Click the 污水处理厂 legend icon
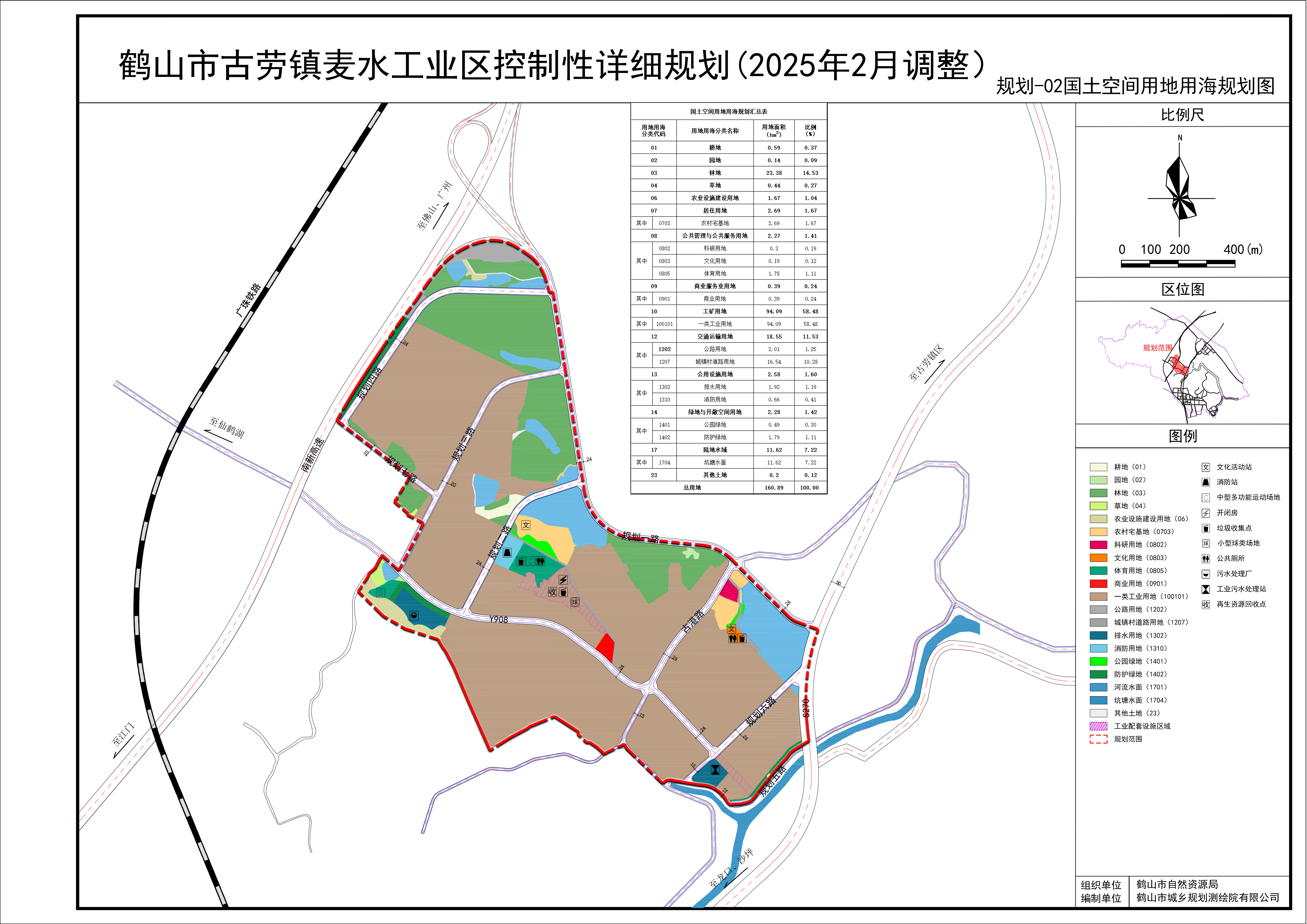This screenshot has height=924, width=1307. tap(1205, 574)
